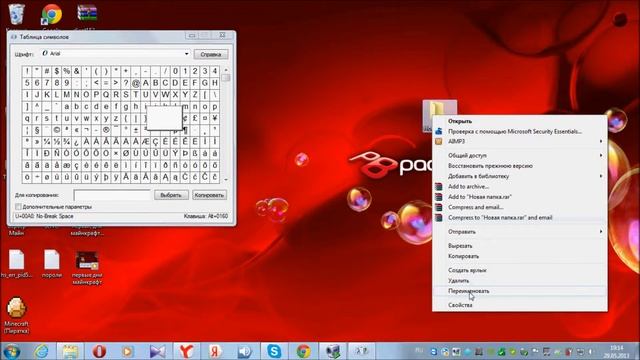Select the пороли file on desktop

pyautogui.click(x=52, y=264)
